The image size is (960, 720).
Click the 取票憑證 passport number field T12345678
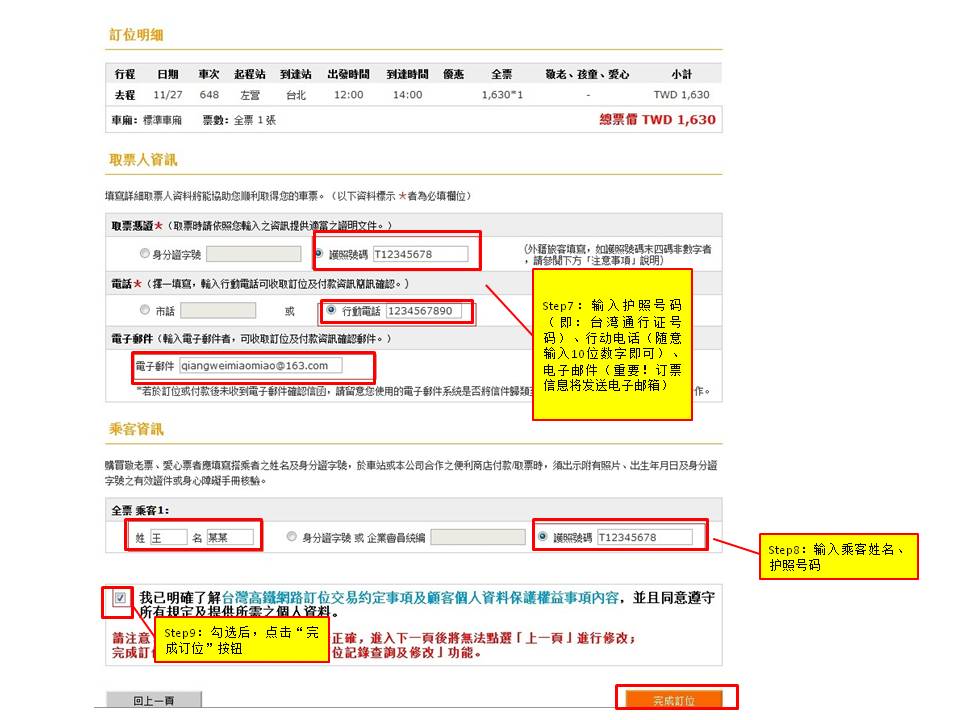419,254
